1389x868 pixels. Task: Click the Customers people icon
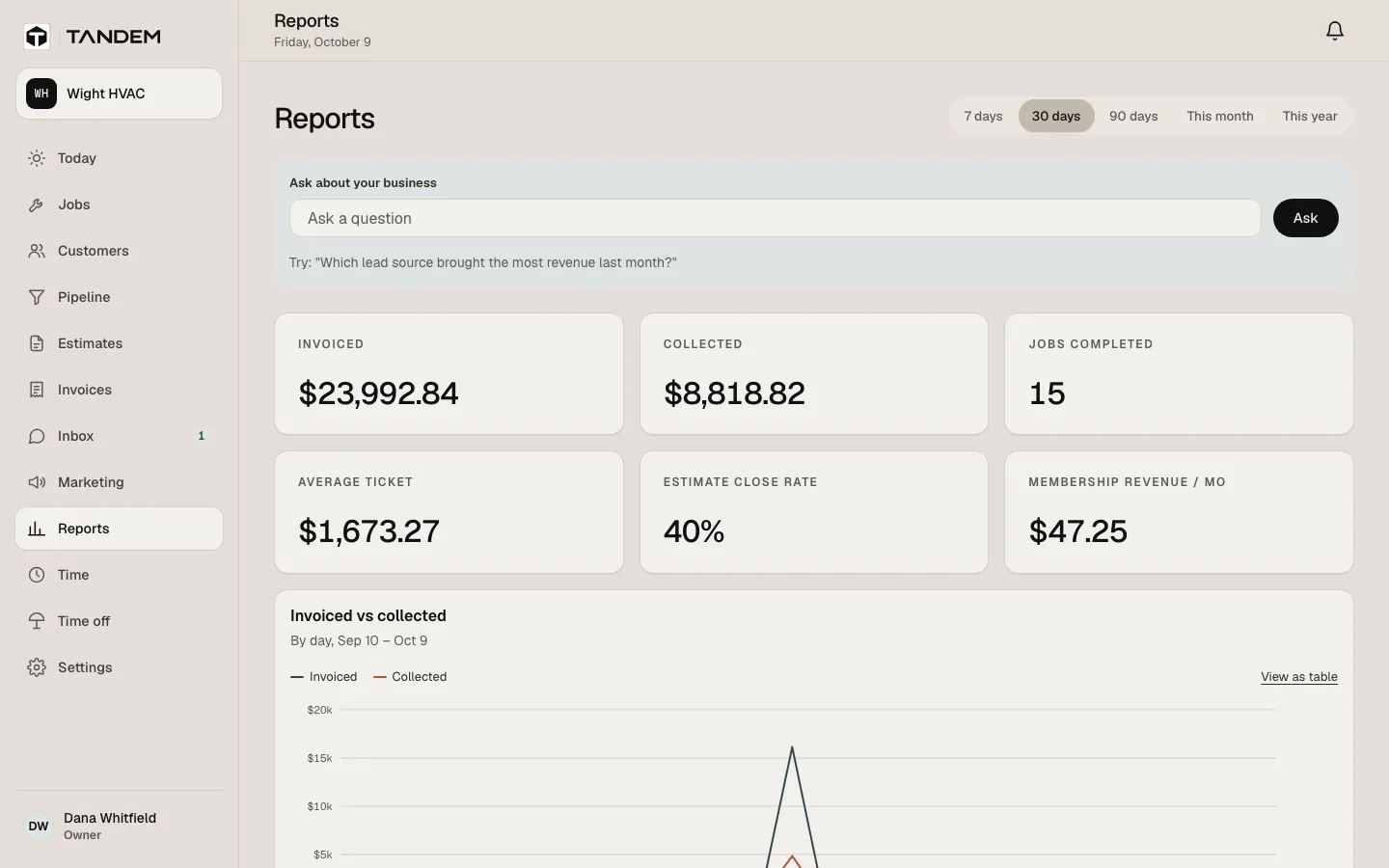tap(37, 251)
